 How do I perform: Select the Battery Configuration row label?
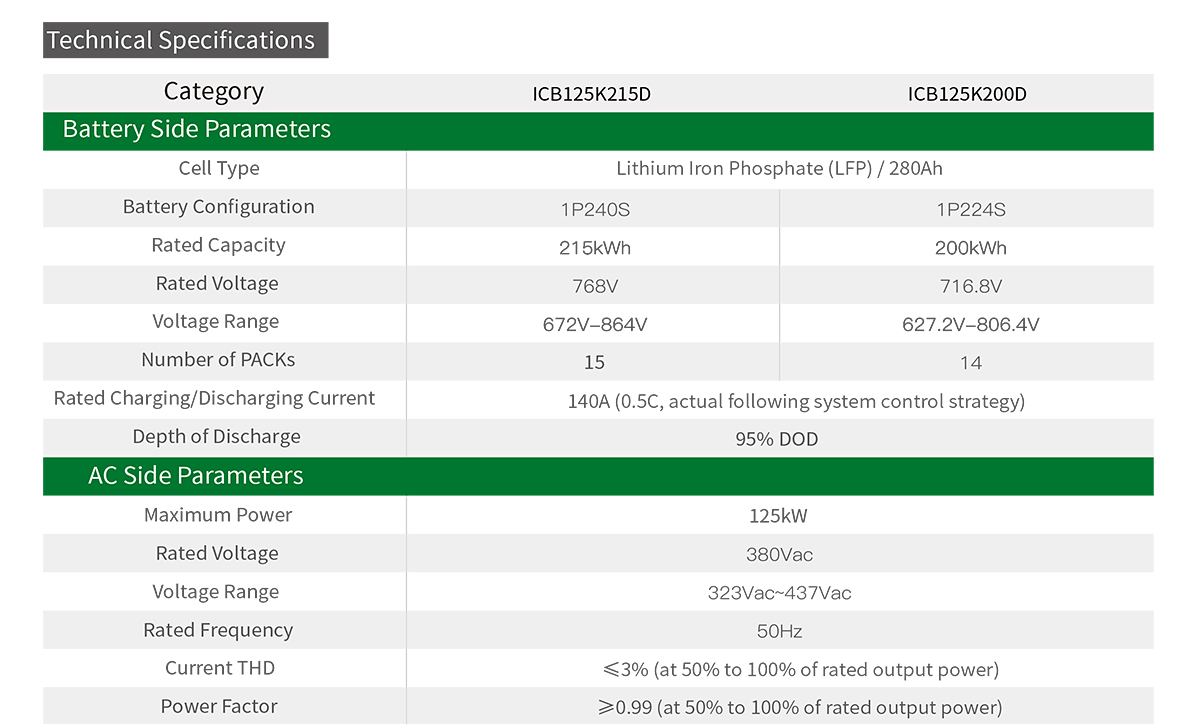pyautogui.click(x=219, y=207)
